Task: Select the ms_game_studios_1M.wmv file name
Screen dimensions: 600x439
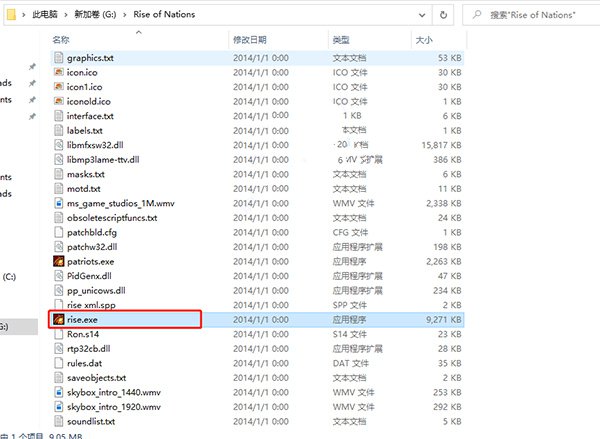Action: tap(121, 203)
